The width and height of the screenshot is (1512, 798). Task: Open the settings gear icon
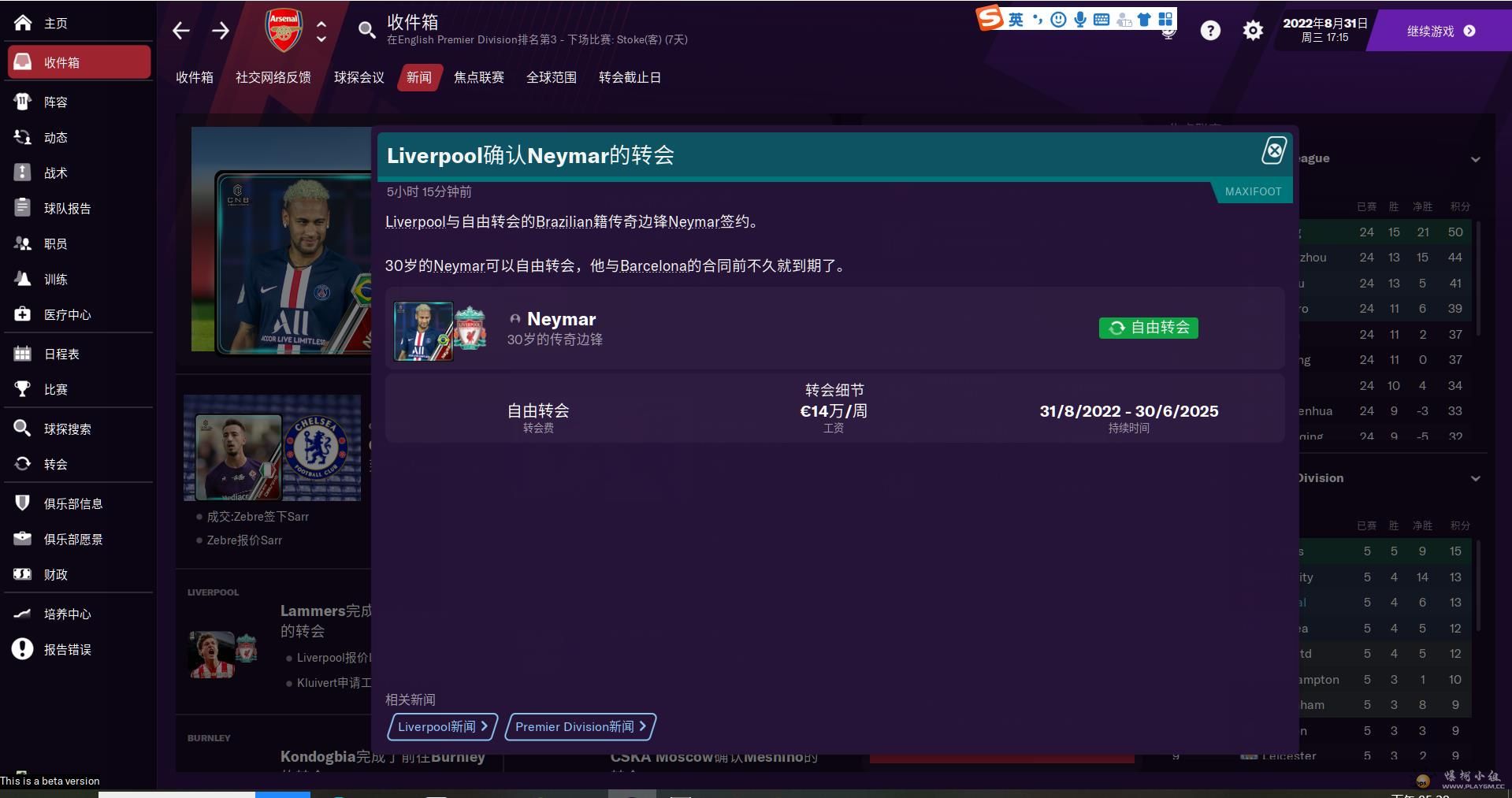(1253, 31)
